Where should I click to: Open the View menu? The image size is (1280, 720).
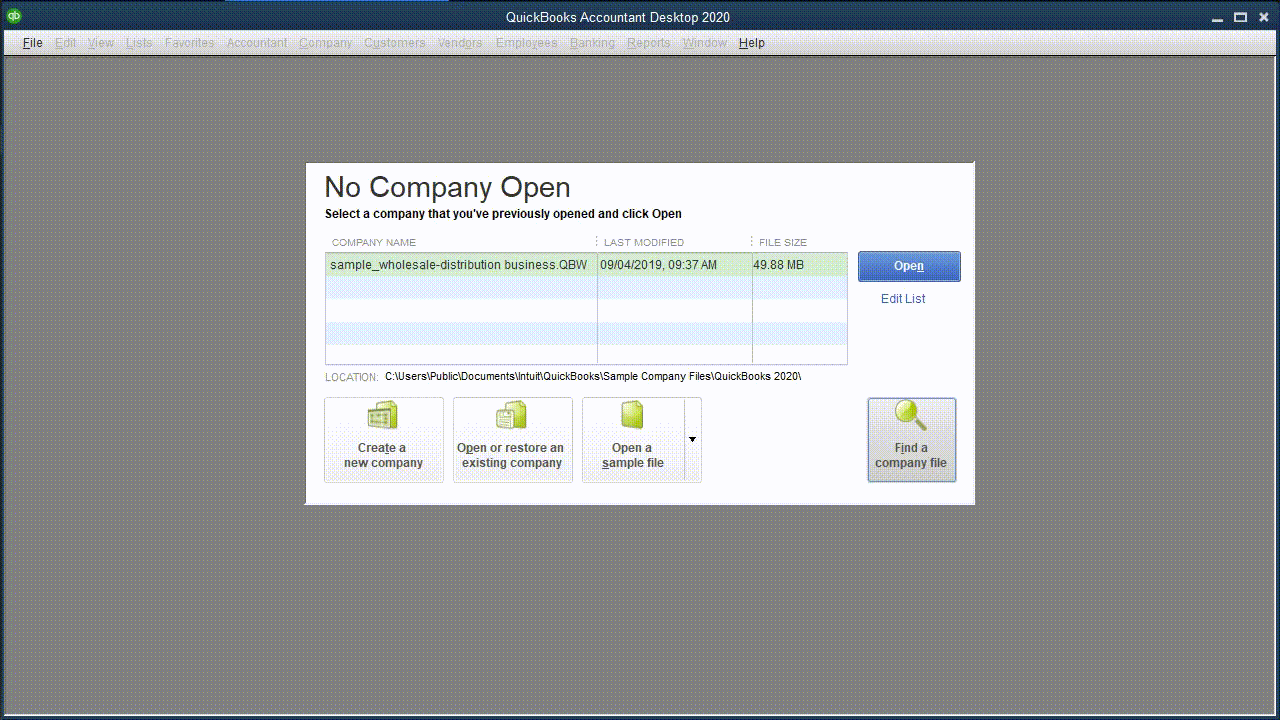coord(100,43)
